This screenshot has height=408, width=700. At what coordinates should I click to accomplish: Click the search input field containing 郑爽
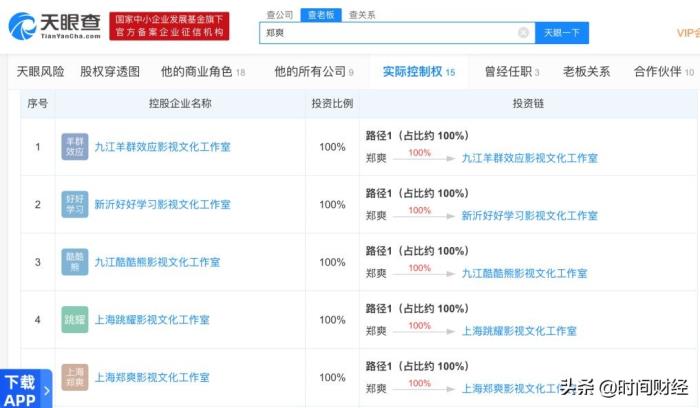tap(390, 33)
